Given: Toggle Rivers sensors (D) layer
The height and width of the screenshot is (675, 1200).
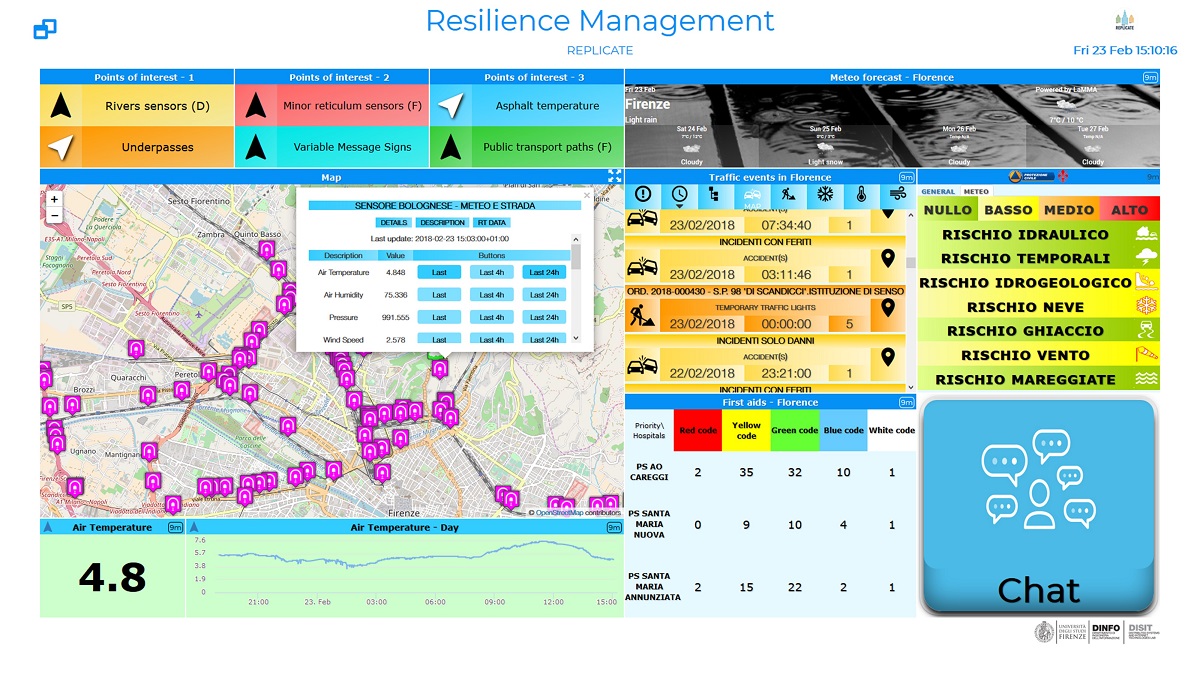Looking at the screenshot, I should [137, 106].
